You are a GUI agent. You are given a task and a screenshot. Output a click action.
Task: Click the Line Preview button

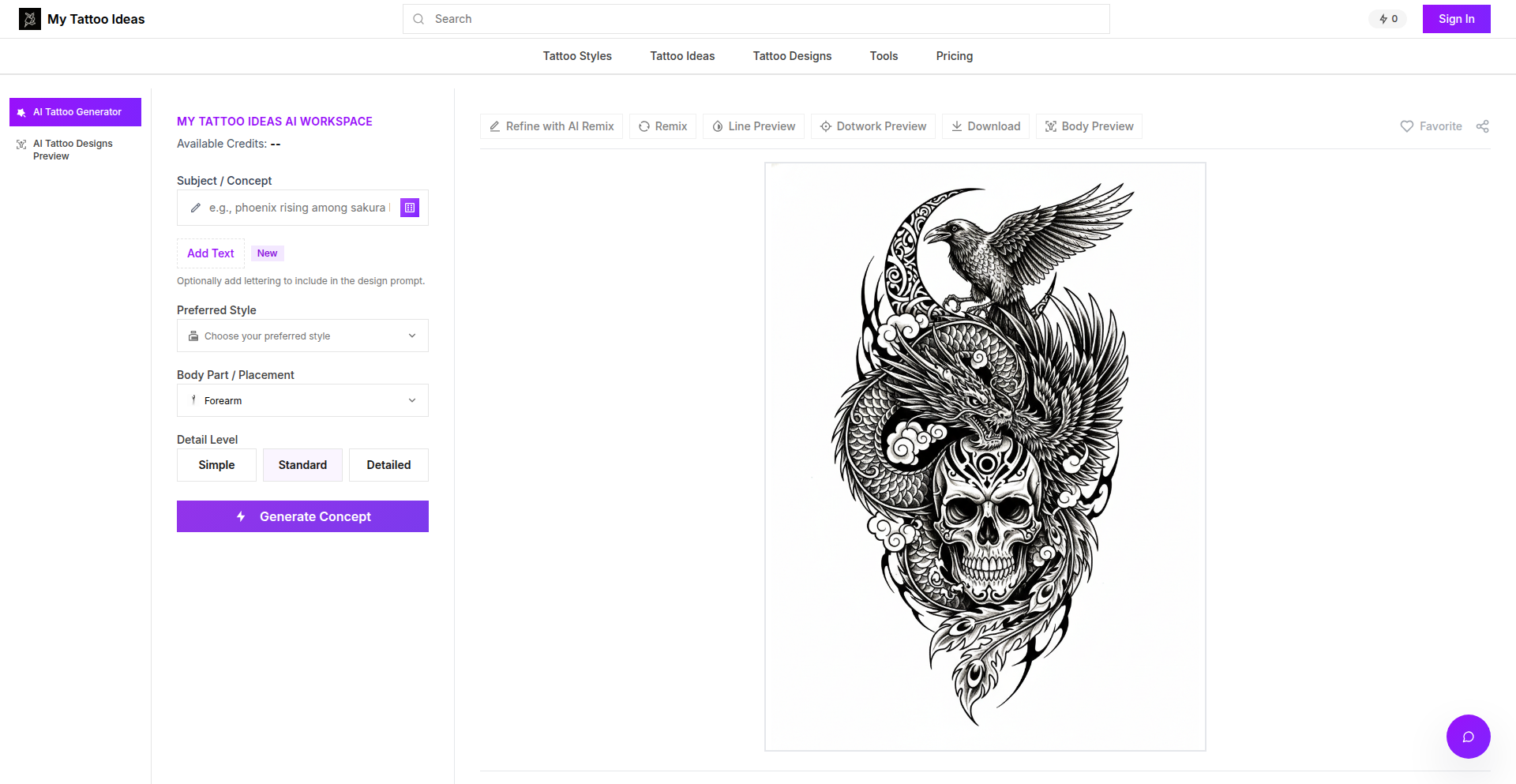tap(754, 126)
